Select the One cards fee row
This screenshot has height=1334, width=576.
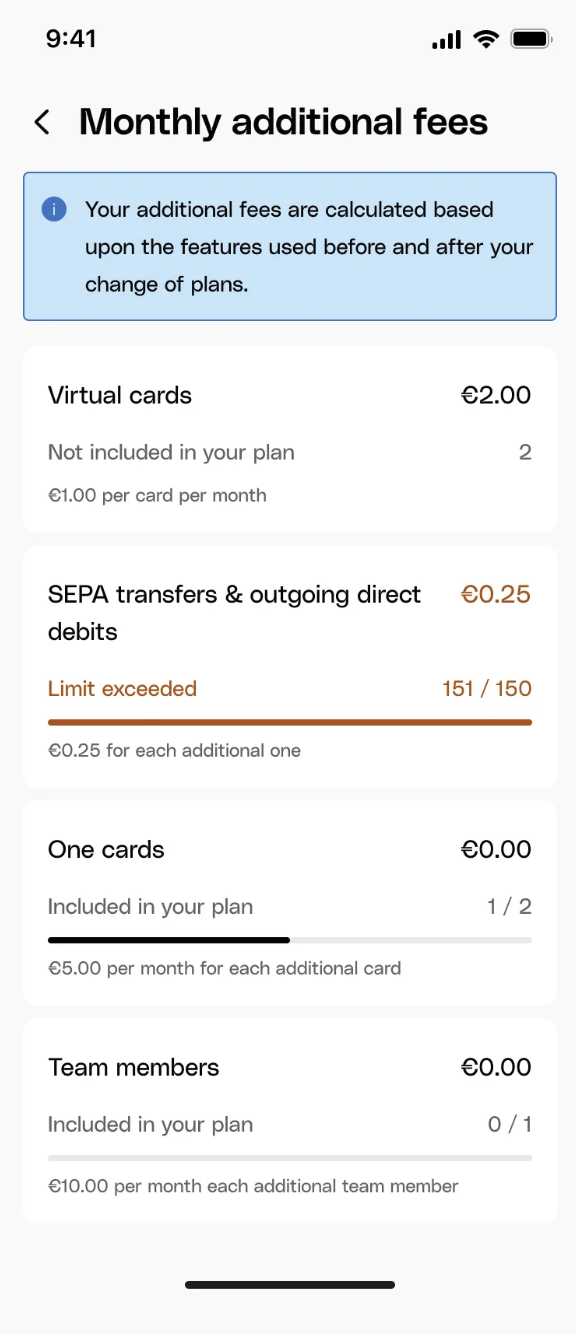[290, 903]
